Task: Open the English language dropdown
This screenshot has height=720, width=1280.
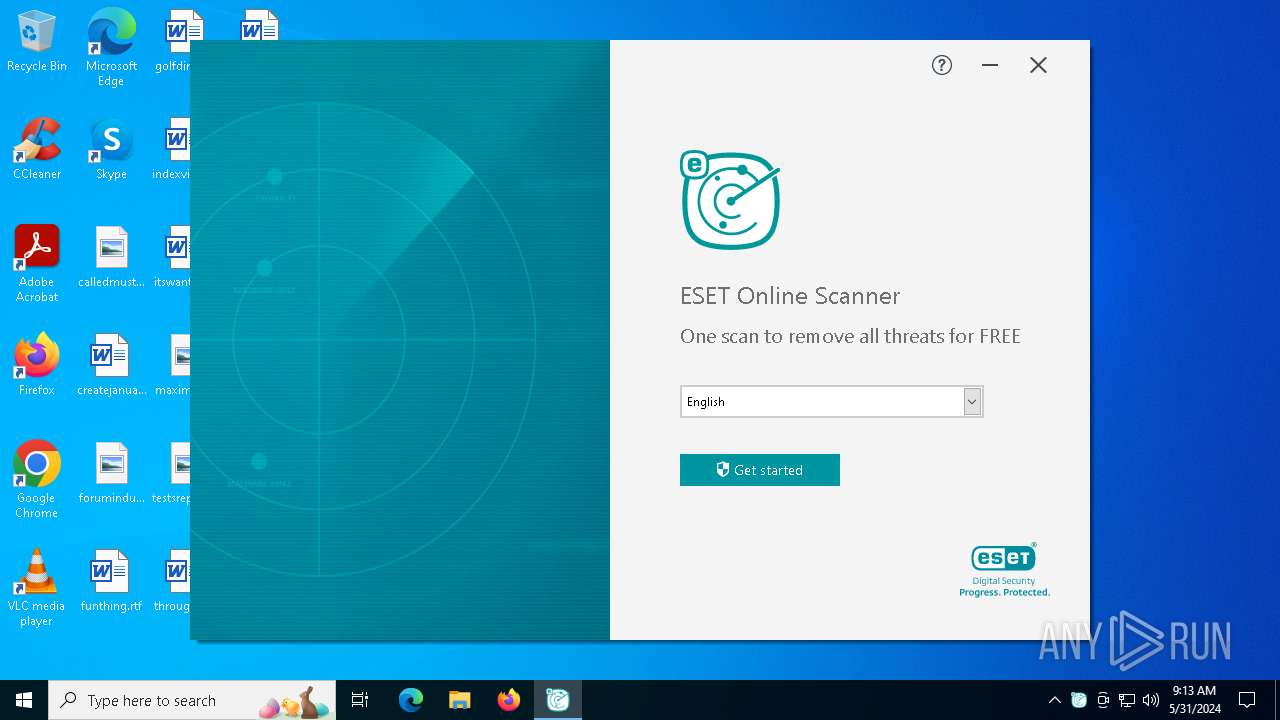Action: [831, 401]
